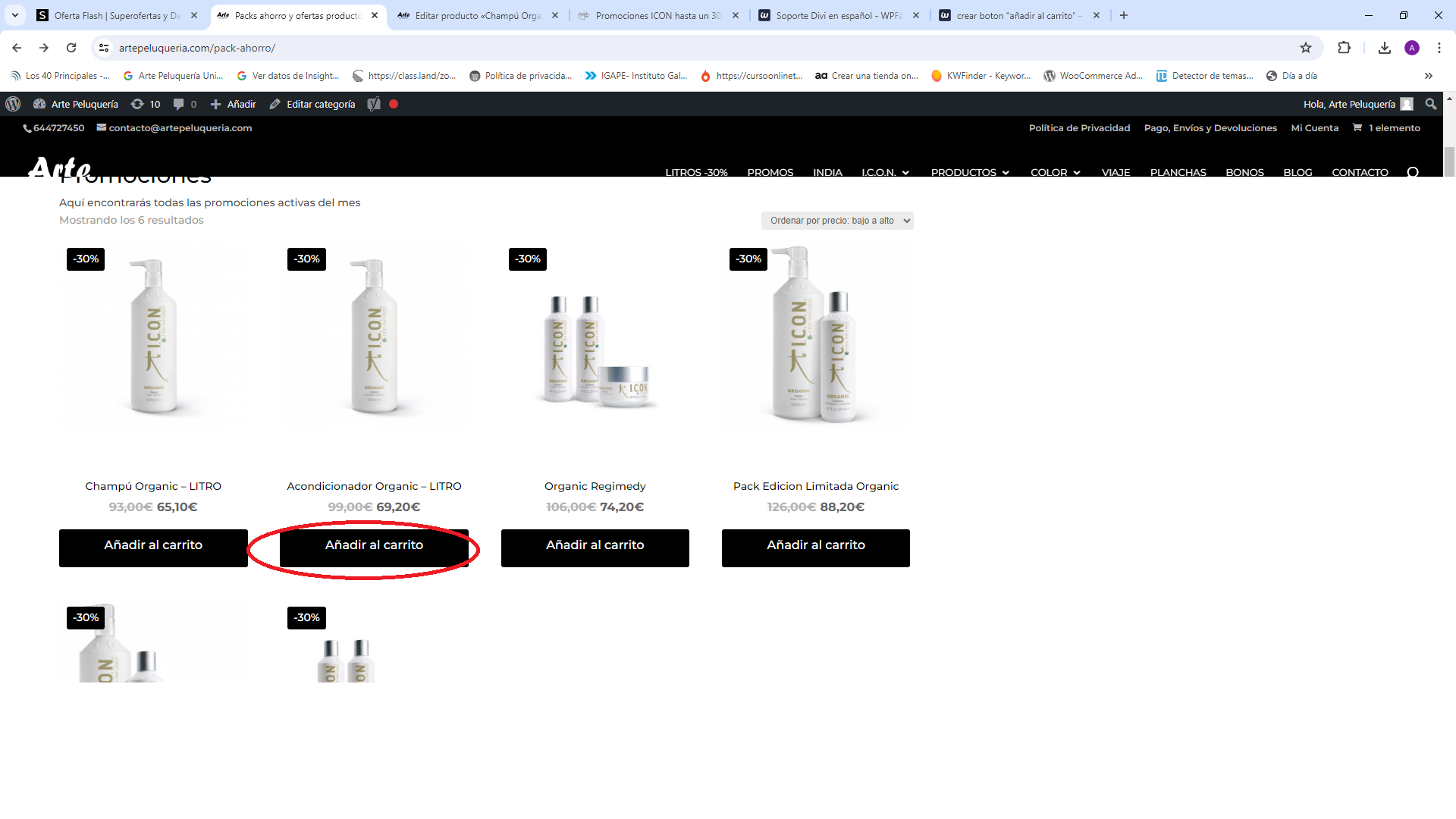Open Política de Privacidad link
The height and width of the screenshot is (819, 1456).
coord(1079,127)
